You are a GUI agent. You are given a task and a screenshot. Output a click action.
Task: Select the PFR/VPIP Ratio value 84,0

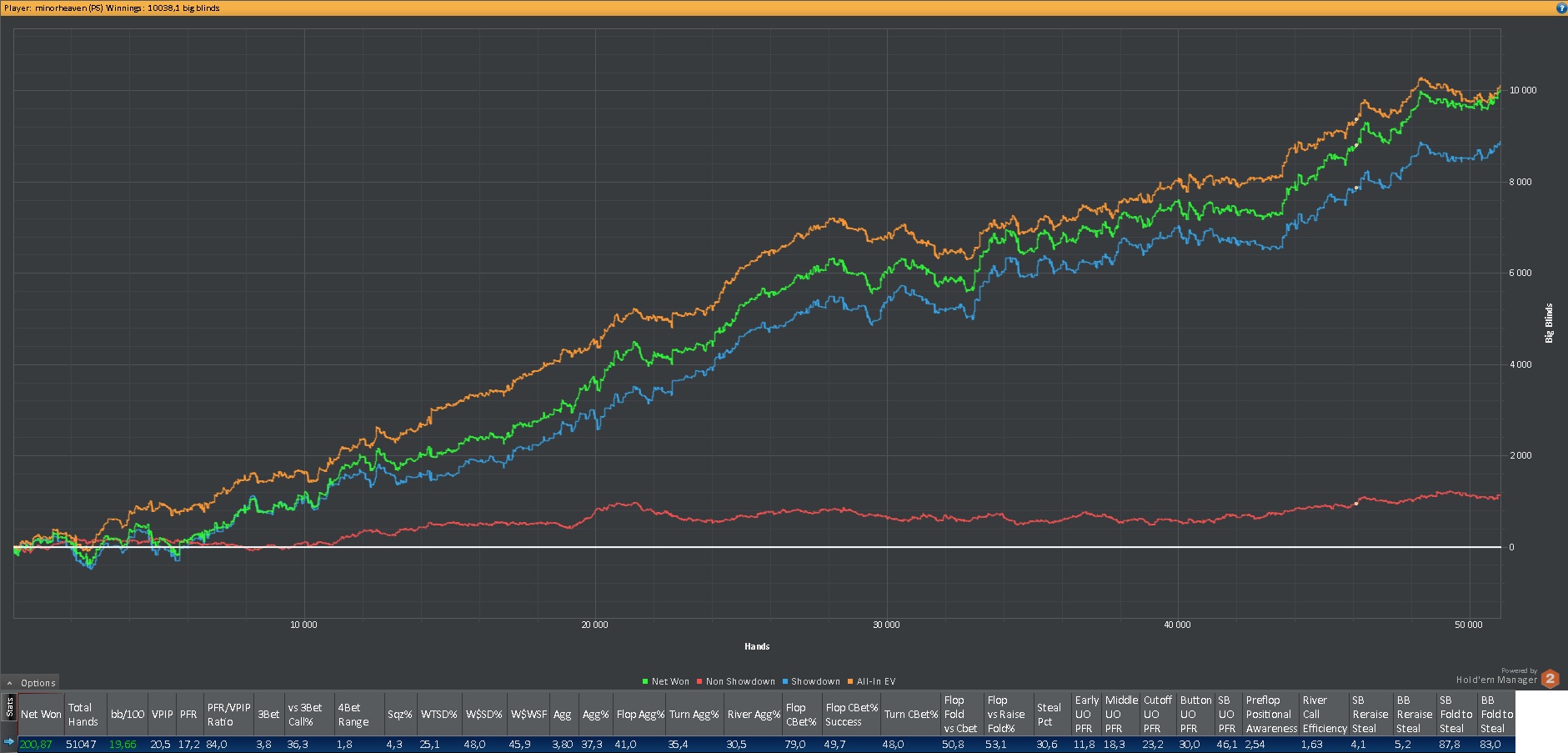(x=217, y=744)
